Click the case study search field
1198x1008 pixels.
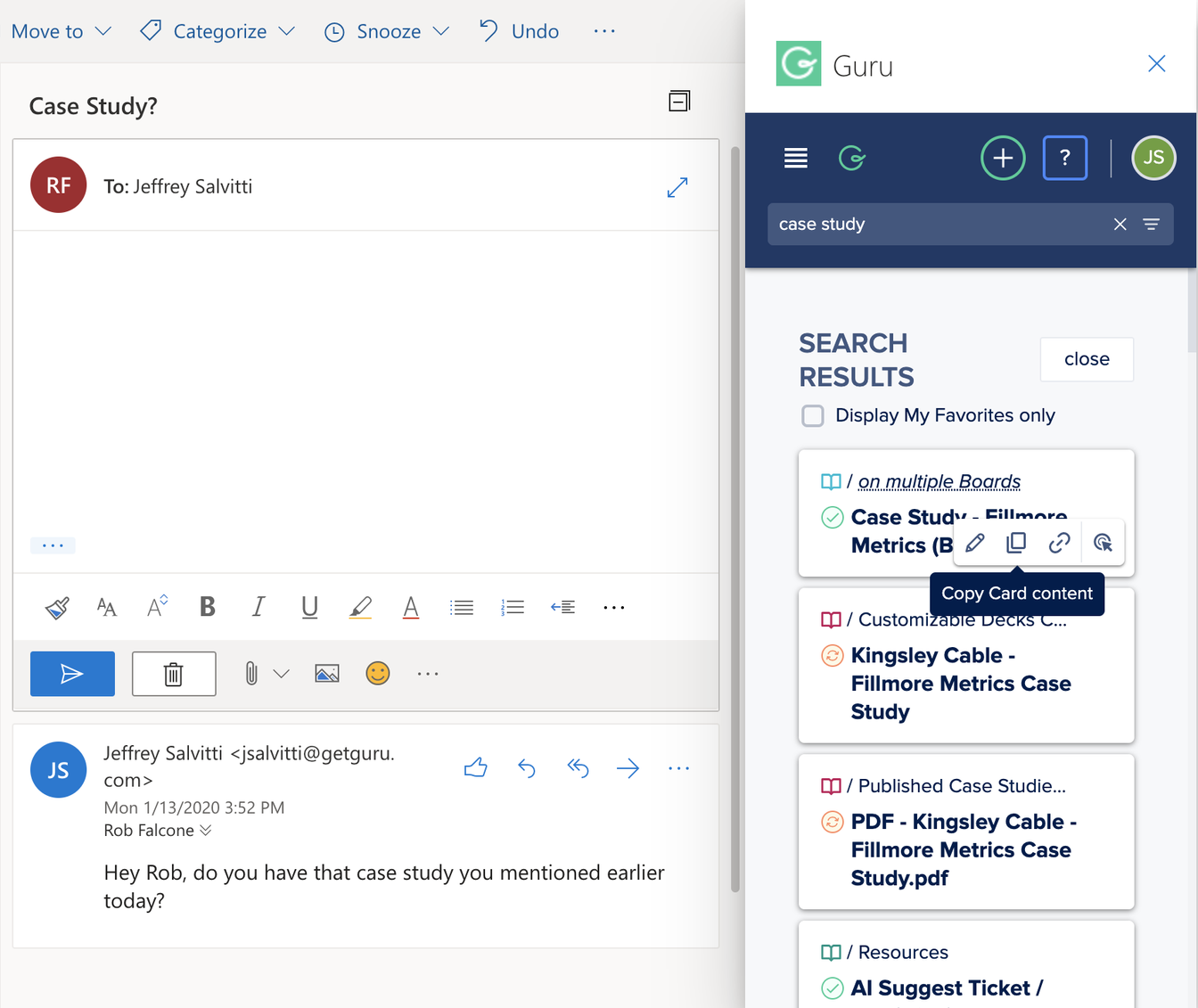936,224
